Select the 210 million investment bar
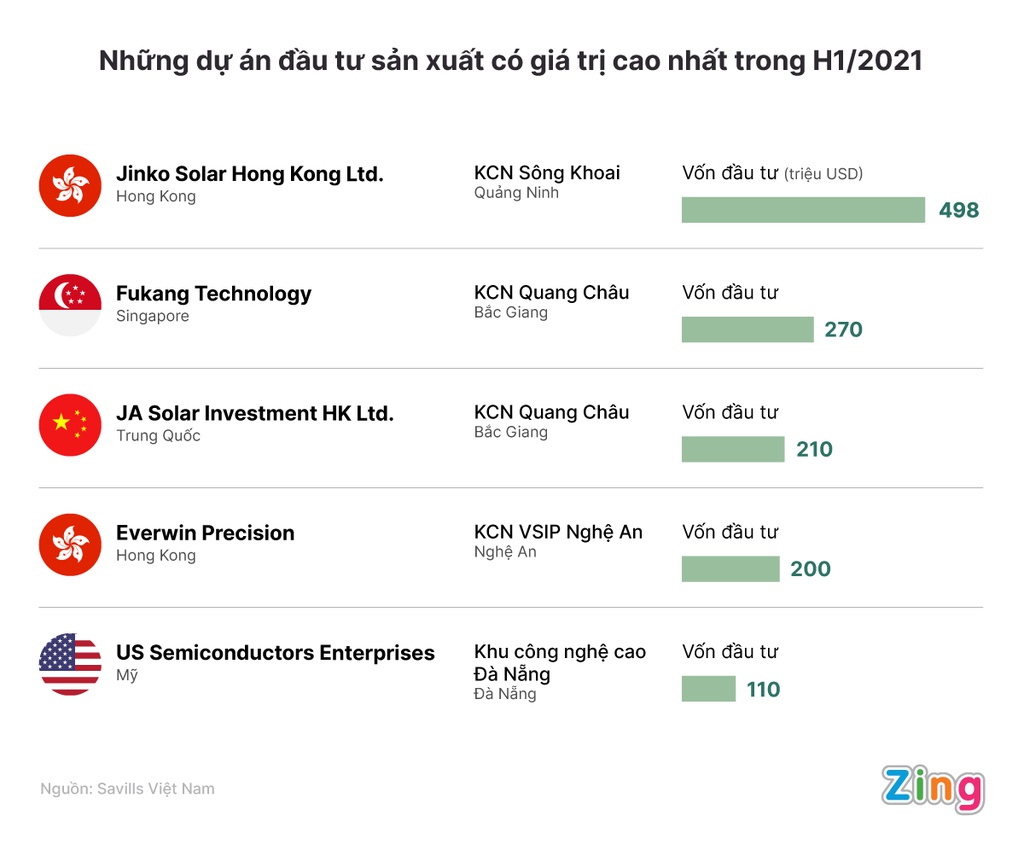Viewport: 1024px width, 845px height. pos(733,449)
